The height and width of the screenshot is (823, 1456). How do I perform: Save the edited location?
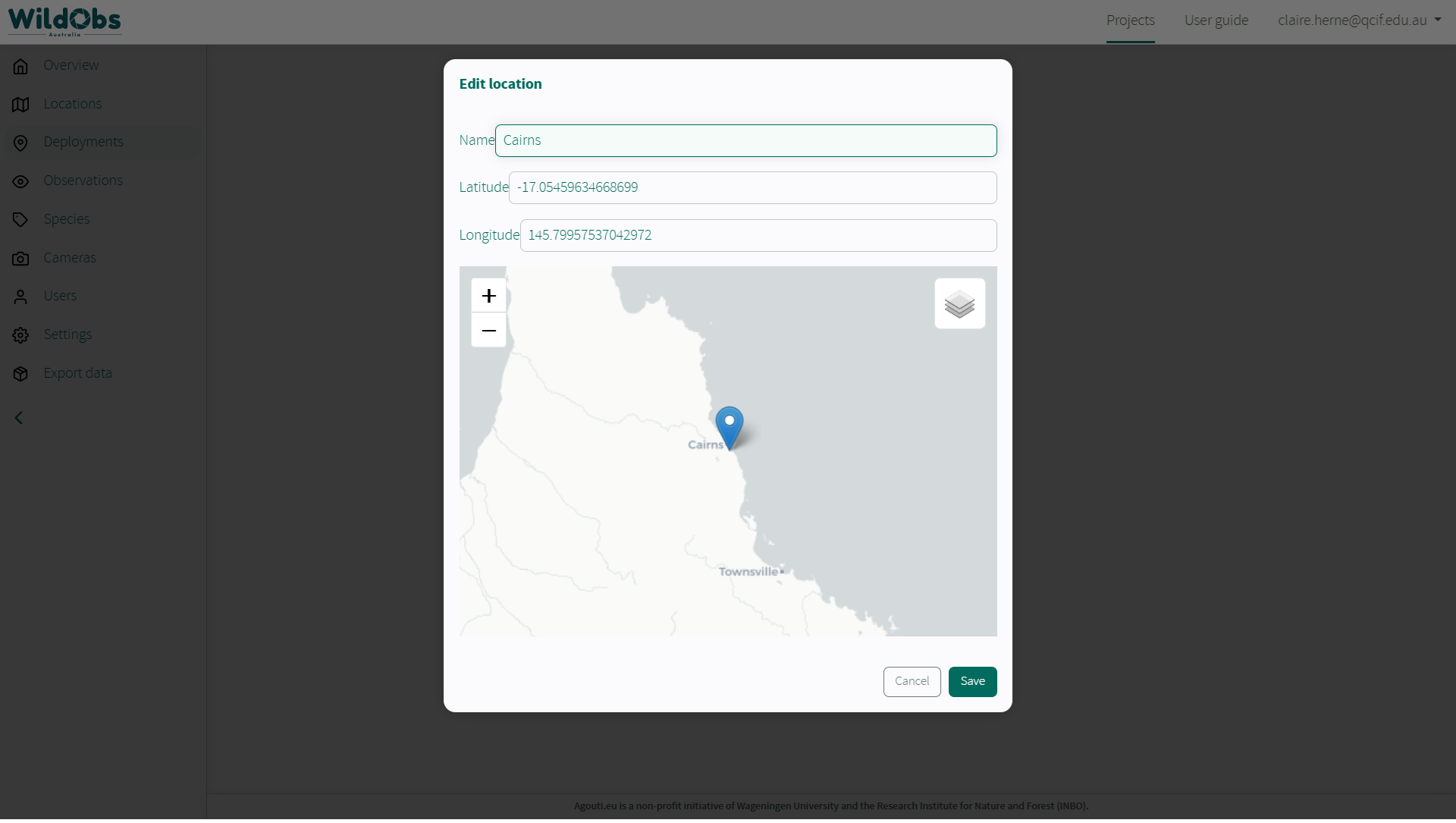tap(972, 681)
